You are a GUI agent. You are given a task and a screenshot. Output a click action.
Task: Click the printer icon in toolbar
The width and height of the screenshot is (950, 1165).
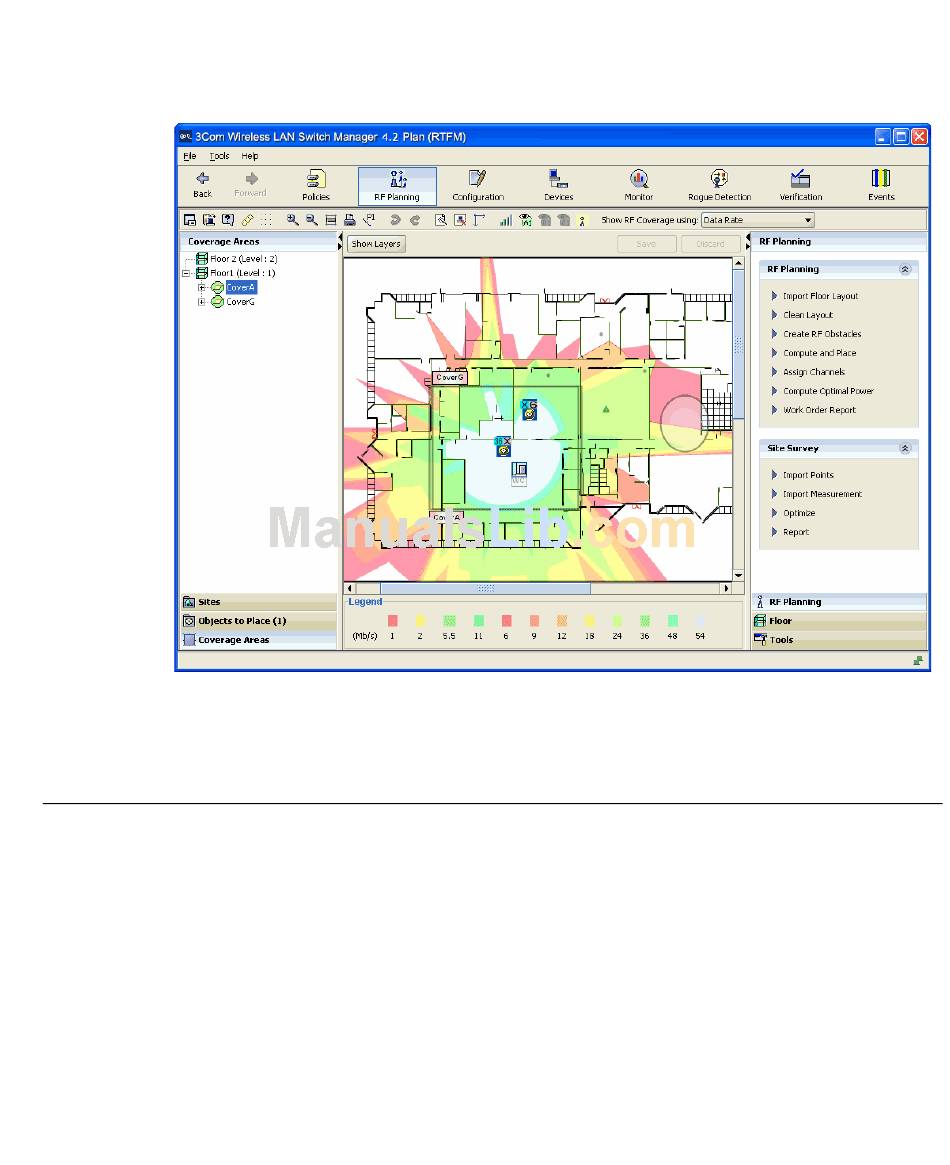point(349,220)
